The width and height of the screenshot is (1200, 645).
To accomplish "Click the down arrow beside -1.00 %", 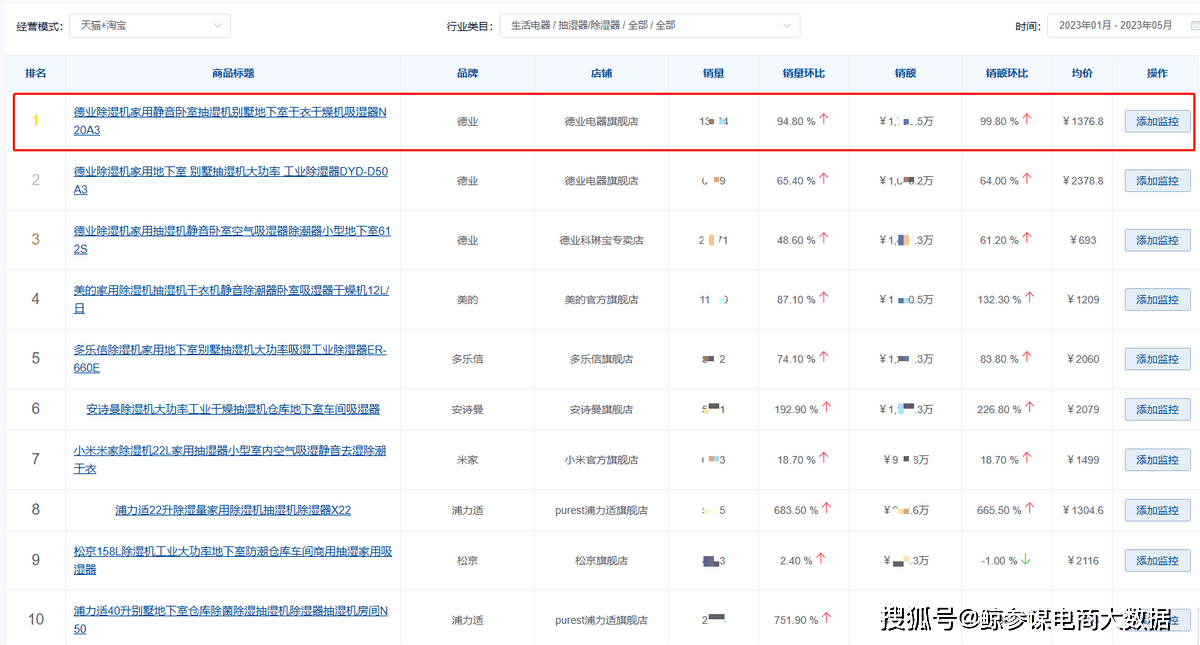I will pyautogui.click(x=1025, y=559).
